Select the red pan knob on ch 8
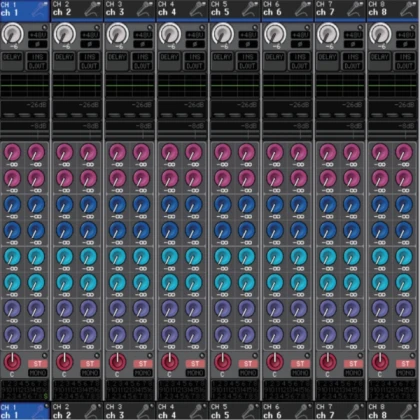Screen dimensions: 420x420 (x=380, y=361)
